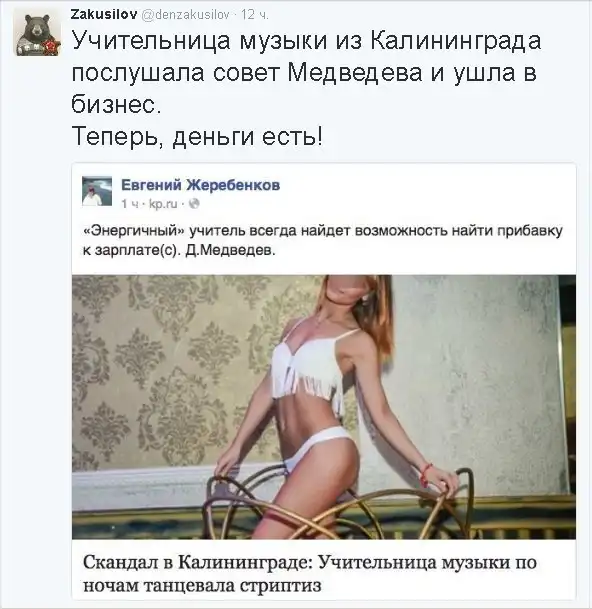Click the word Калининграда in tweet
This screenshot has height=609, width=592.
pyautogui.click(x=455, y=41)
